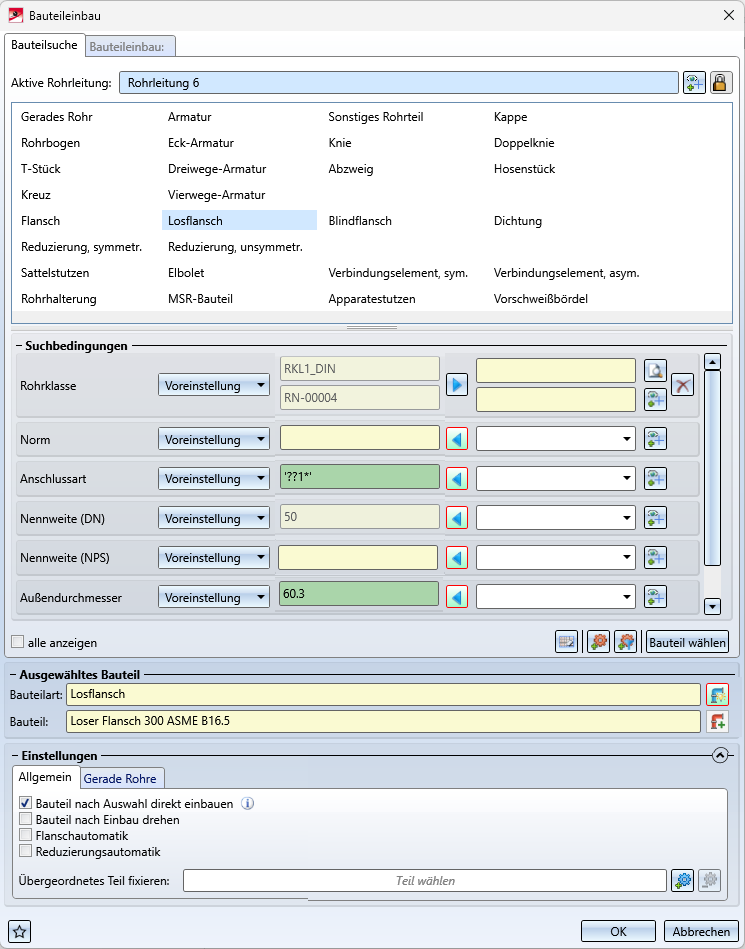Click the table settings icon left of Bauteil wählen
The width and height of the screenshot is (745, 949).
pos(566,642)
